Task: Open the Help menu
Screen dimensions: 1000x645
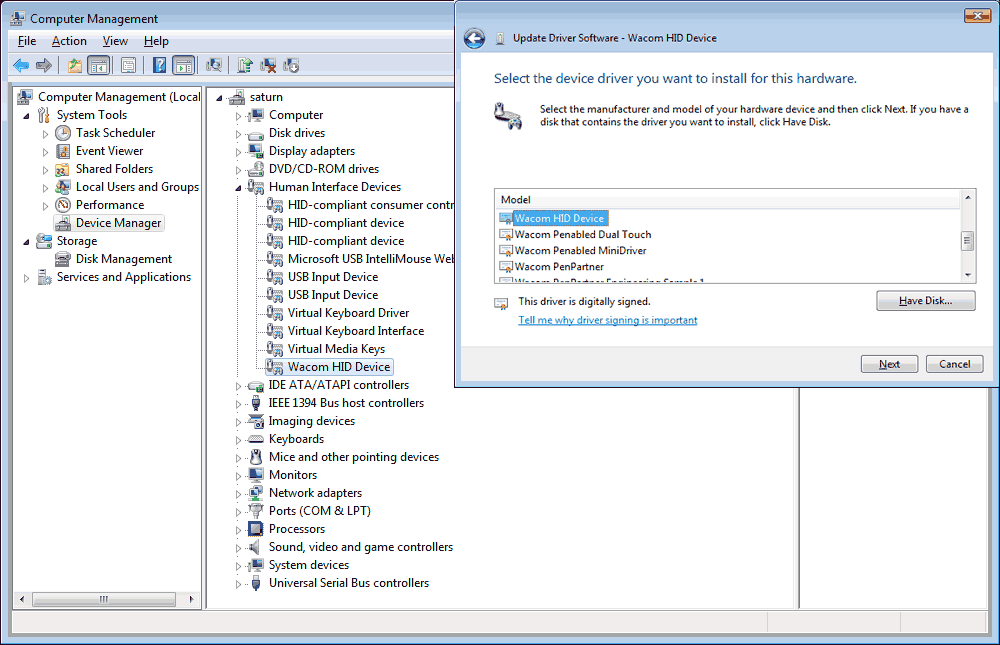Action: pyautogui.click(x=156, y=41)
